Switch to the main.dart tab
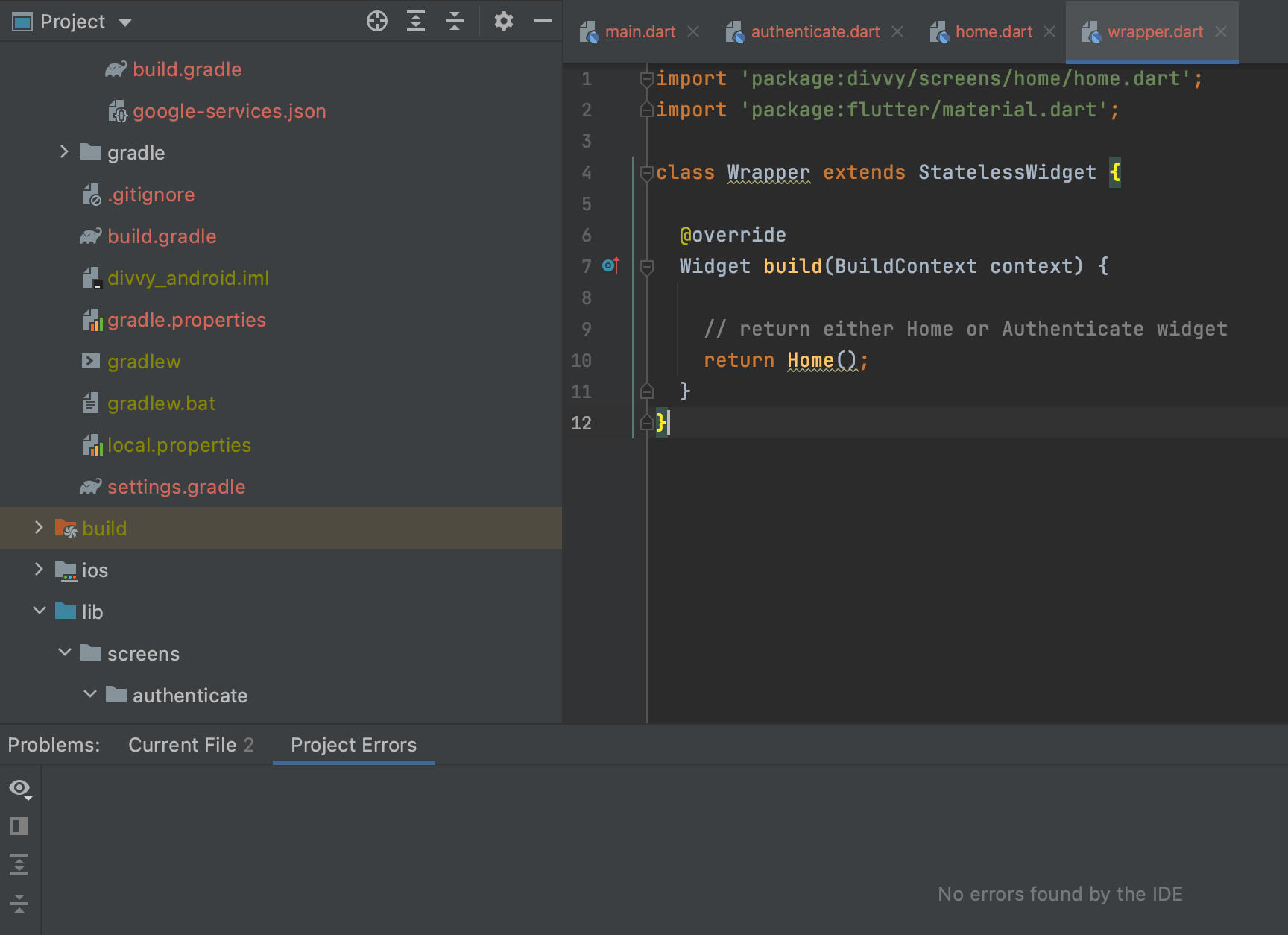This screenshot has width=1288, height=935. pyautogui.click(x=640, y=32)
